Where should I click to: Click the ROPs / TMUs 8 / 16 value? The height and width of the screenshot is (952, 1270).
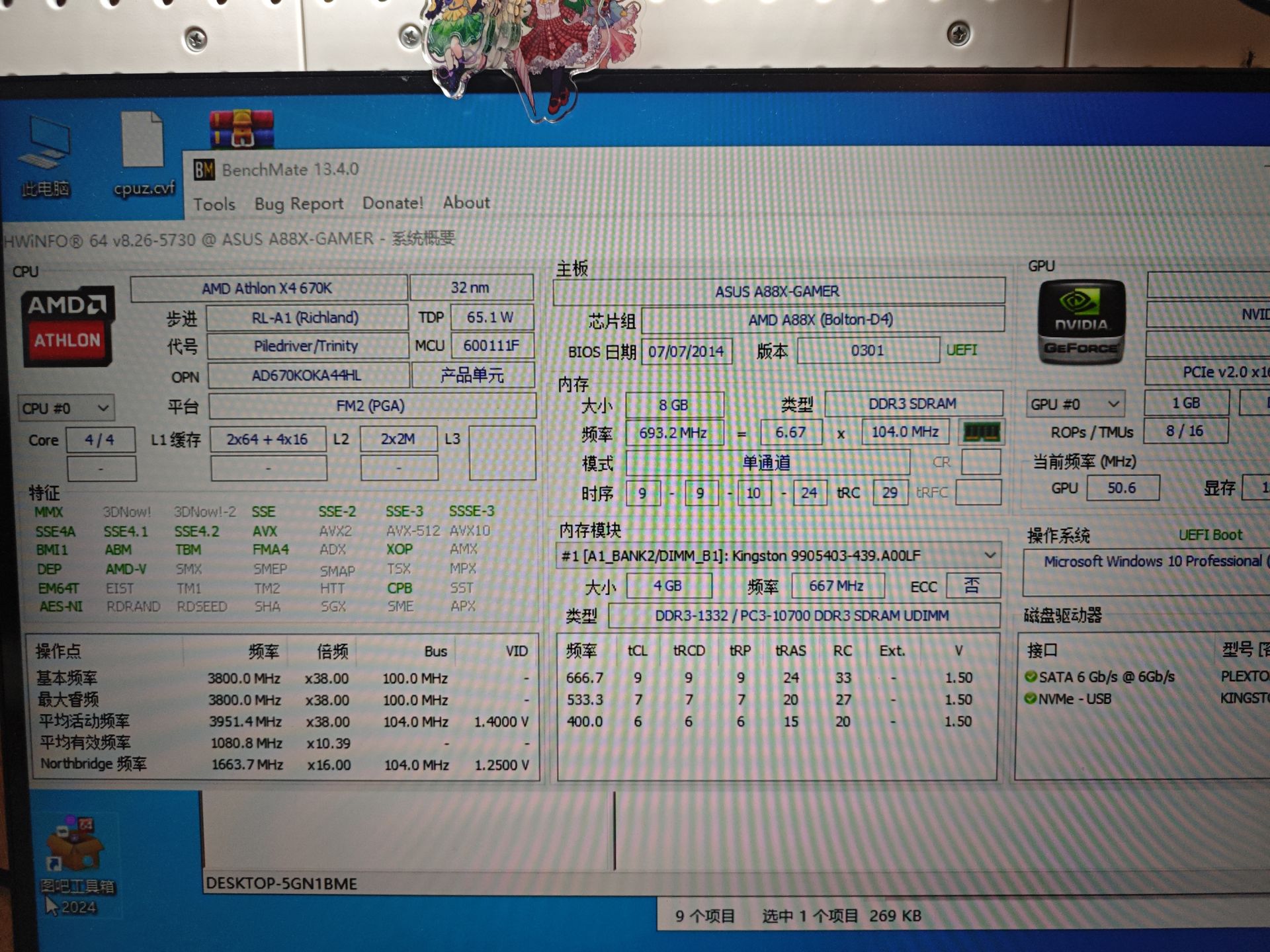1186,431
